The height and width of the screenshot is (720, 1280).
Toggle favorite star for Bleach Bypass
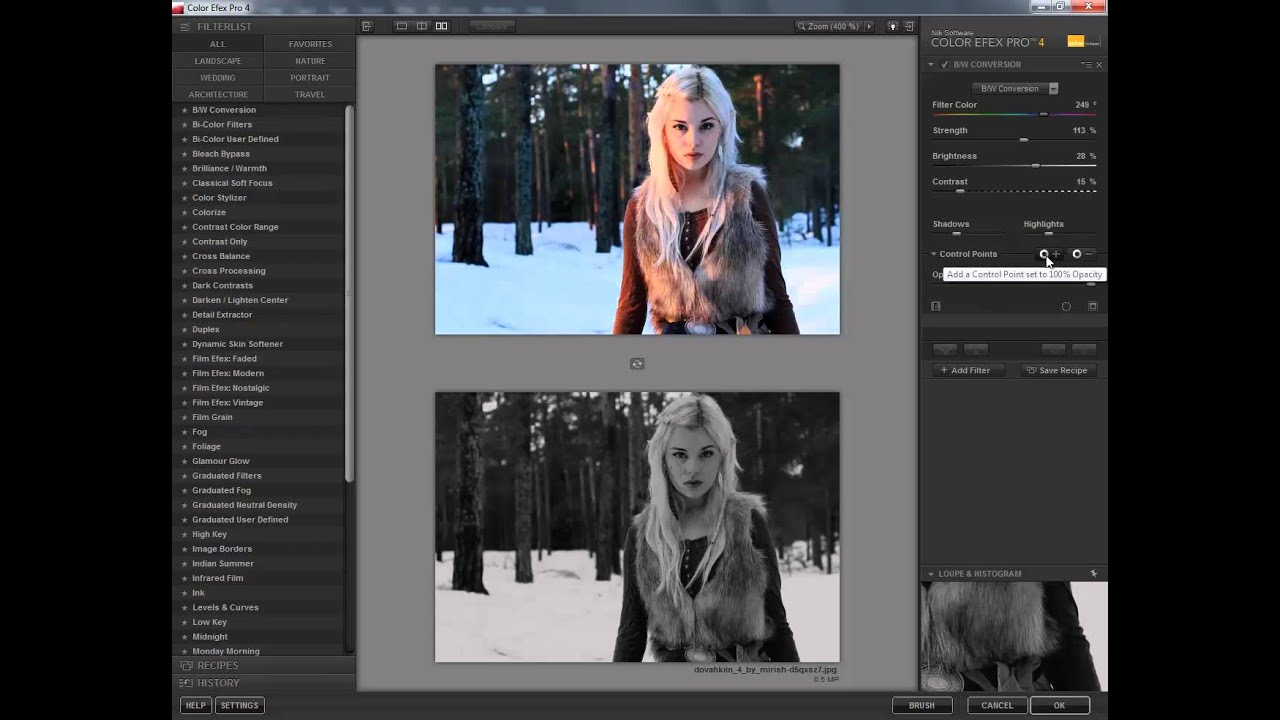(184, 154)
